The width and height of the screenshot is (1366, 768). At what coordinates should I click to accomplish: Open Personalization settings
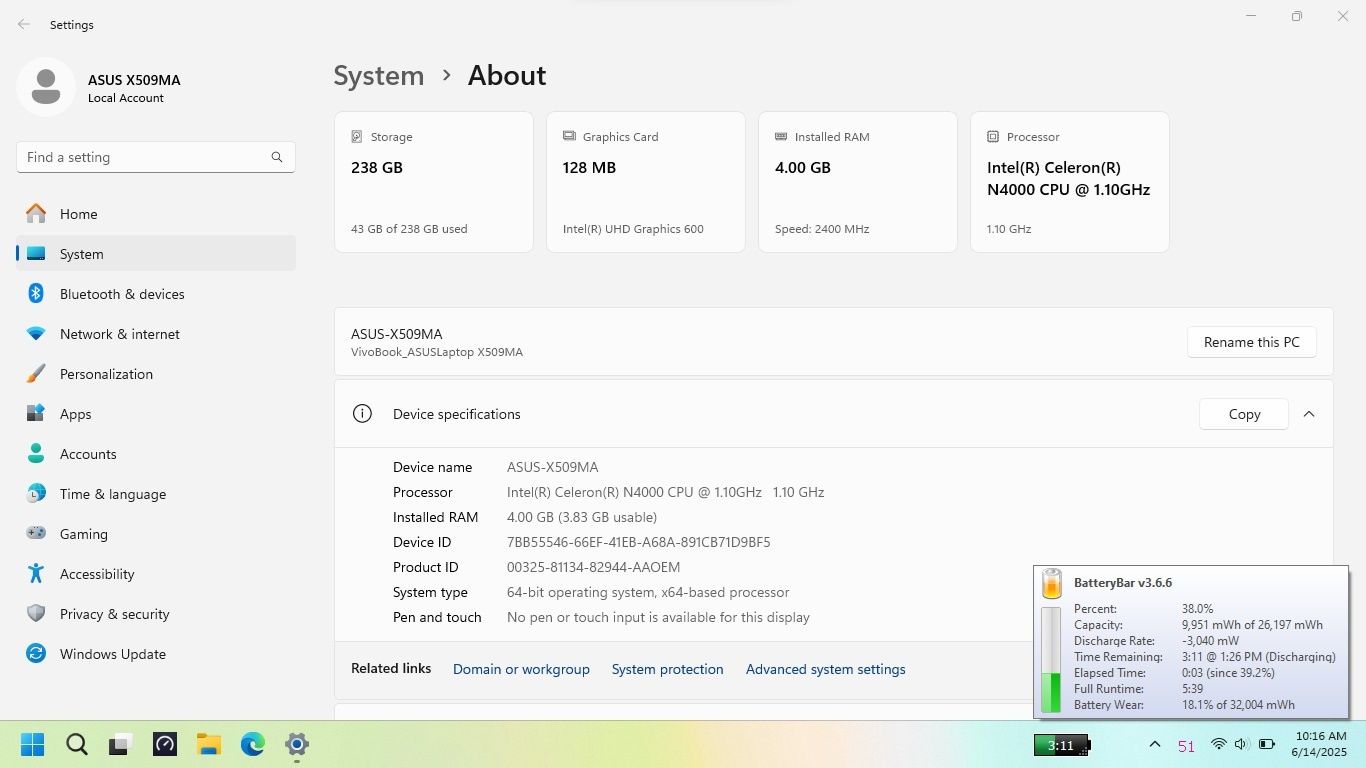156,374
